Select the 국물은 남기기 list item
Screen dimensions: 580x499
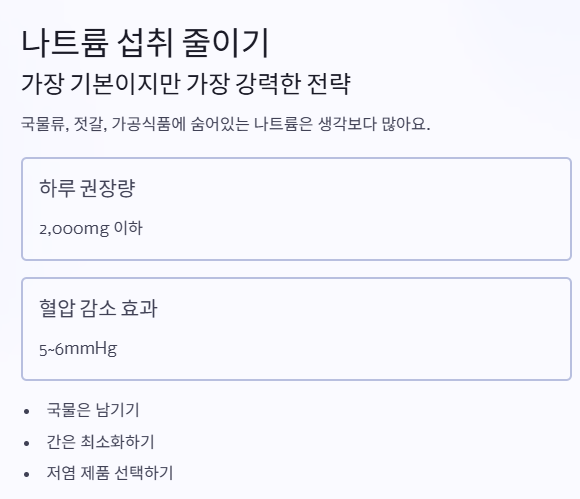tap(93, 410)
